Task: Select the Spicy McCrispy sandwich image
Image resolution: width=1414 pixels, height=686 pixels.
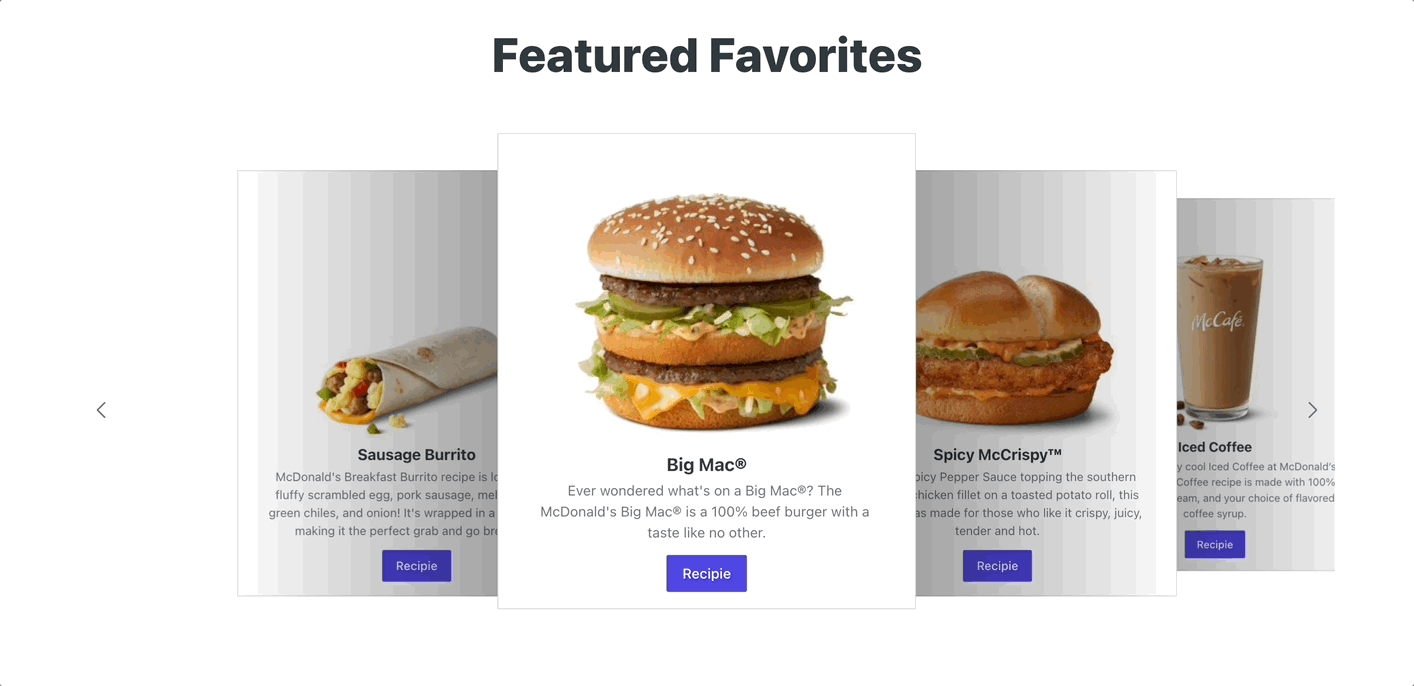Action: (x=1013, y=348)
